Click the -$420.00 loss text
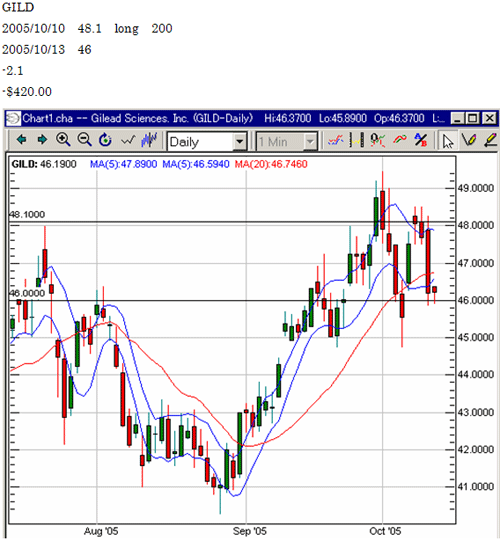500x541 pixels. click(x=27, y=92)
